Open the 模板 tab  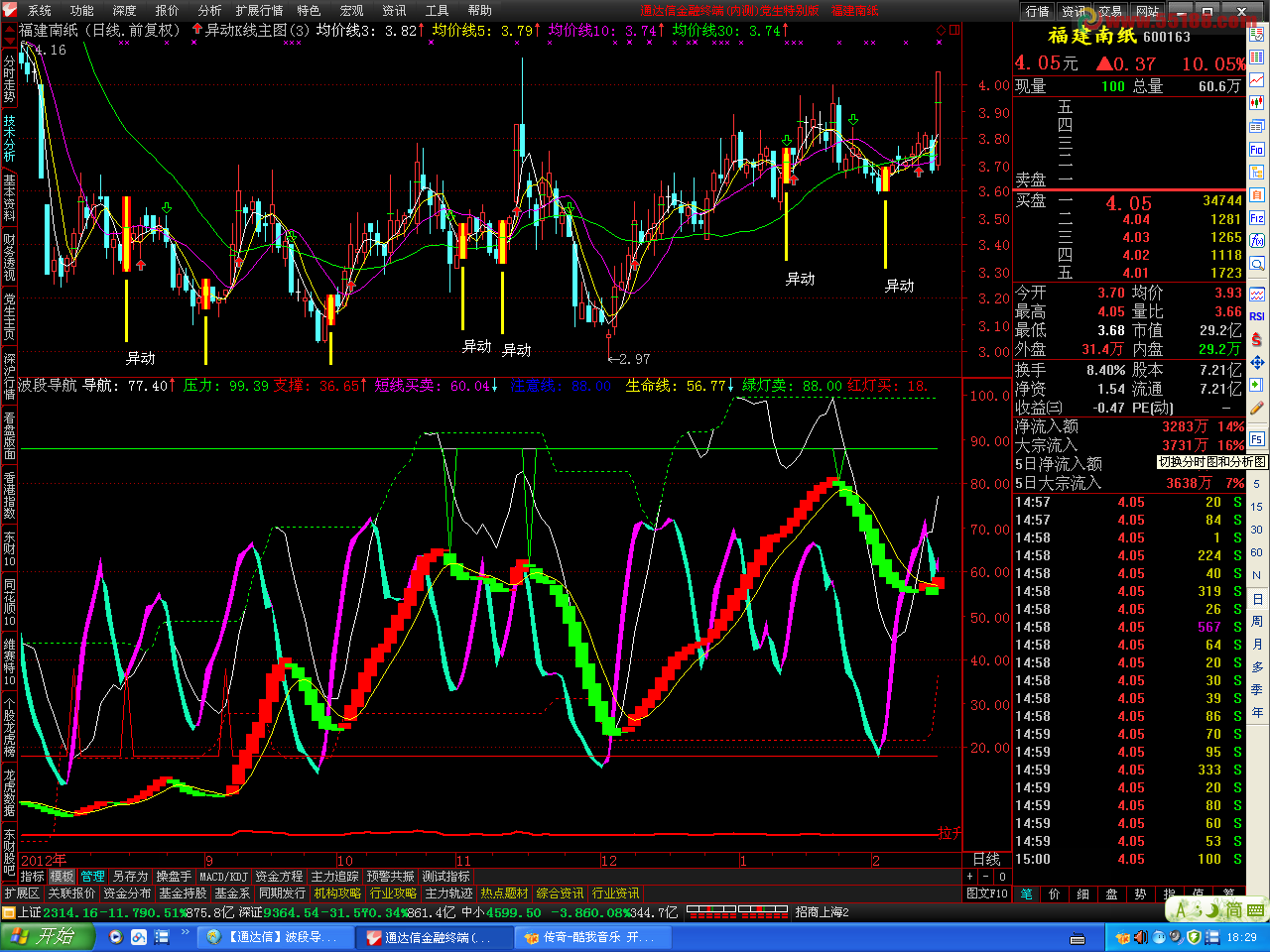[x=63, y=877]
